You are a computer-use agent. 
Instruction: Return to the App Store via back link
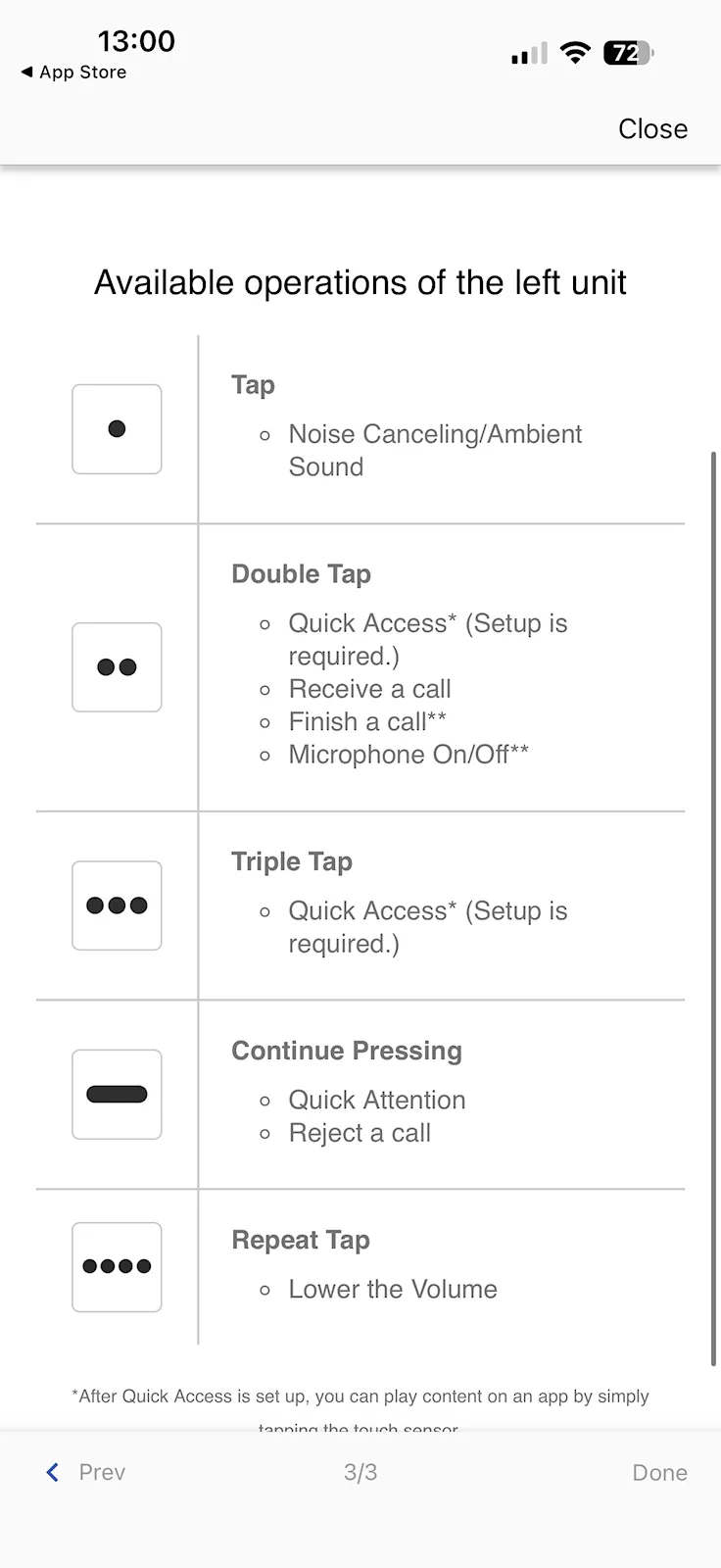[74, 73]
